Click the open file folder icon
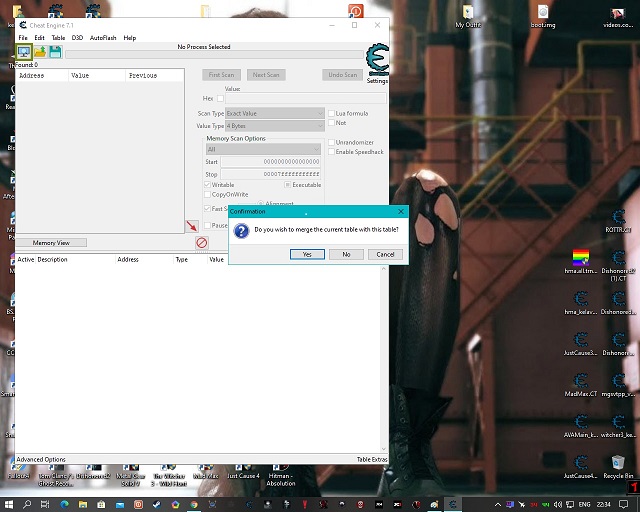640x512 pixels. click(40, 51)
